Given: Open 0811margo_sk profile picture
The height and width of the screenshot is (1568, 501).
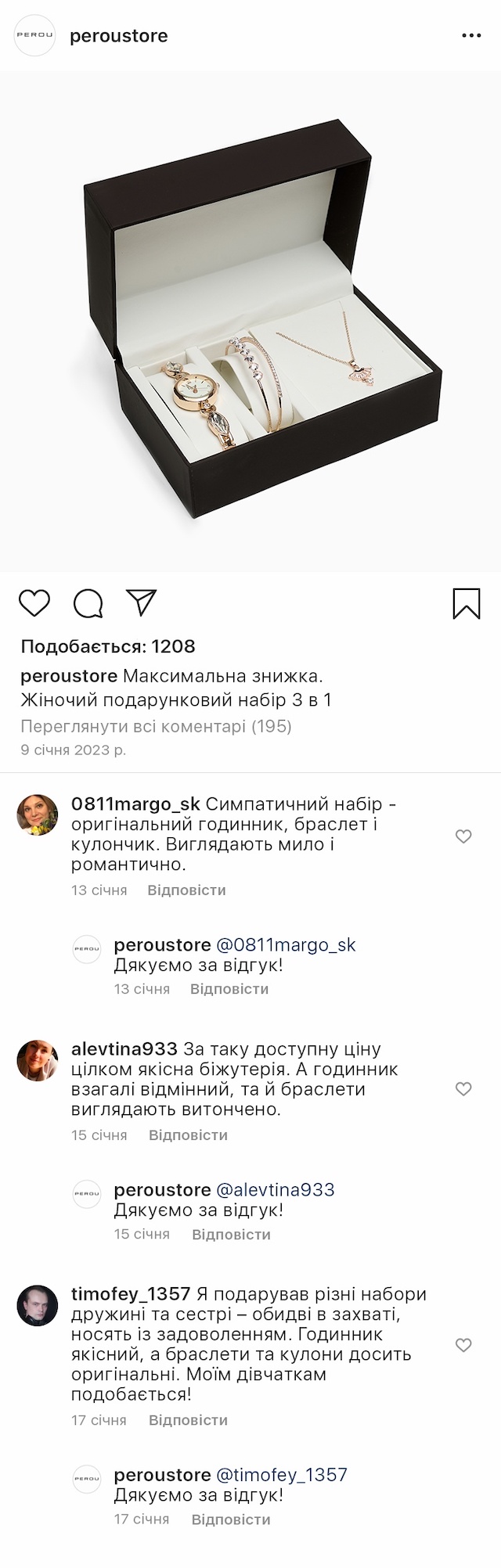Looking at the screenshot, I should (x=38, y=815).
